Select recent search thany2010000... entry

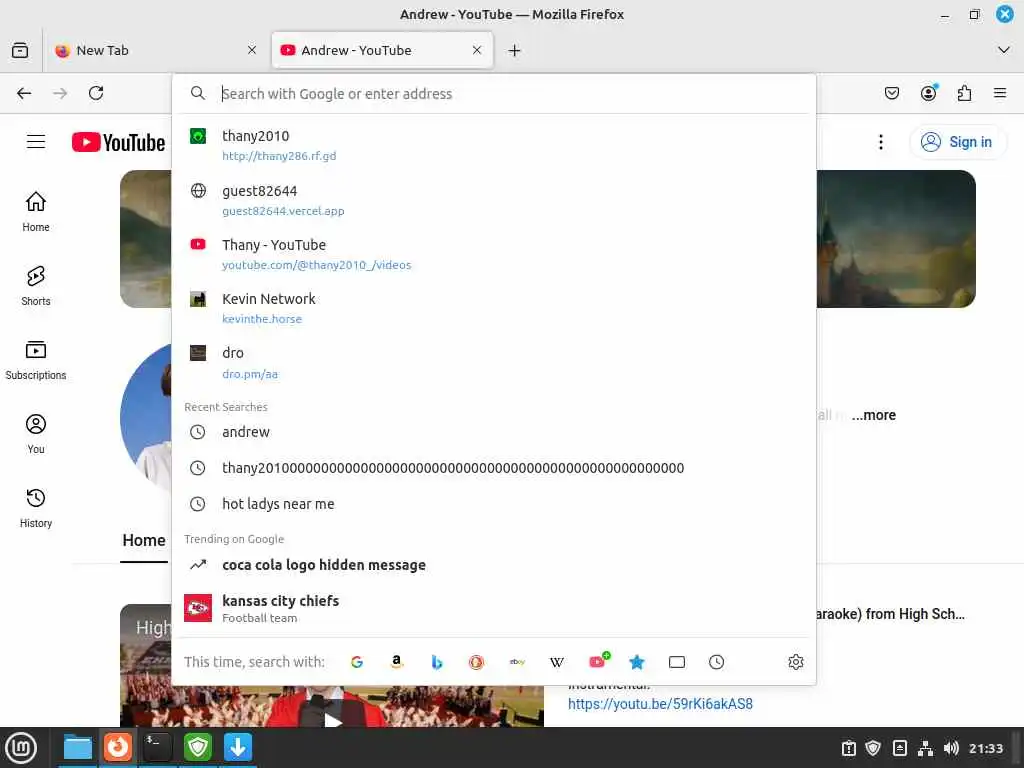coord(494,468)
